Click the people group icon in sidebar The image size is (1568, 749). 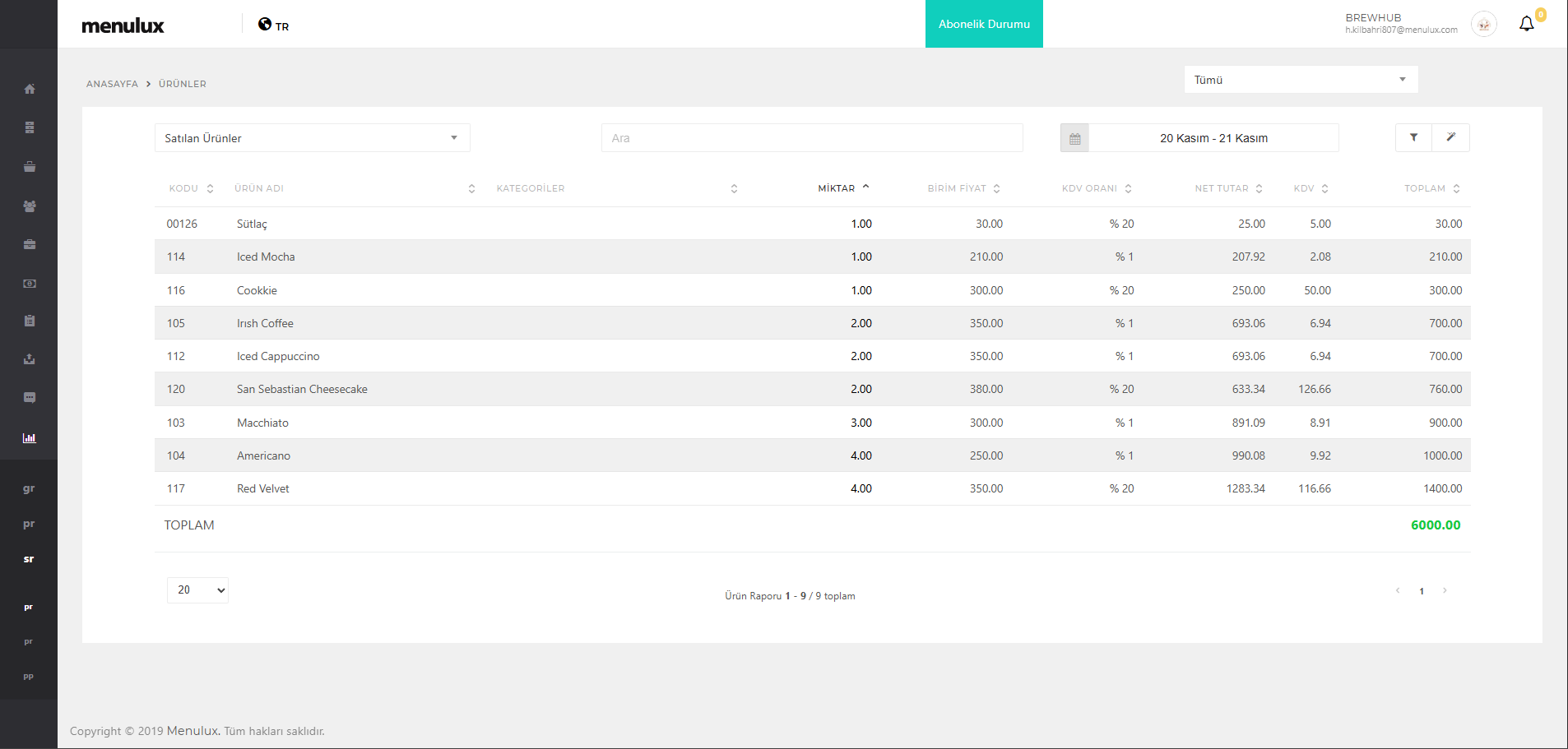click(30, 206)
